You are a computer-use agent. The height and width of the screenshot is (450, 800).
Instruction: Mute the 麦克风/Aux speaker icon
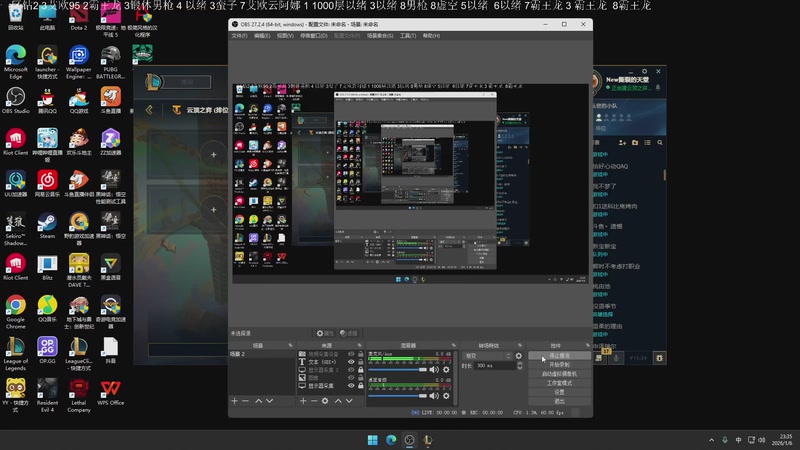[434, 369]
